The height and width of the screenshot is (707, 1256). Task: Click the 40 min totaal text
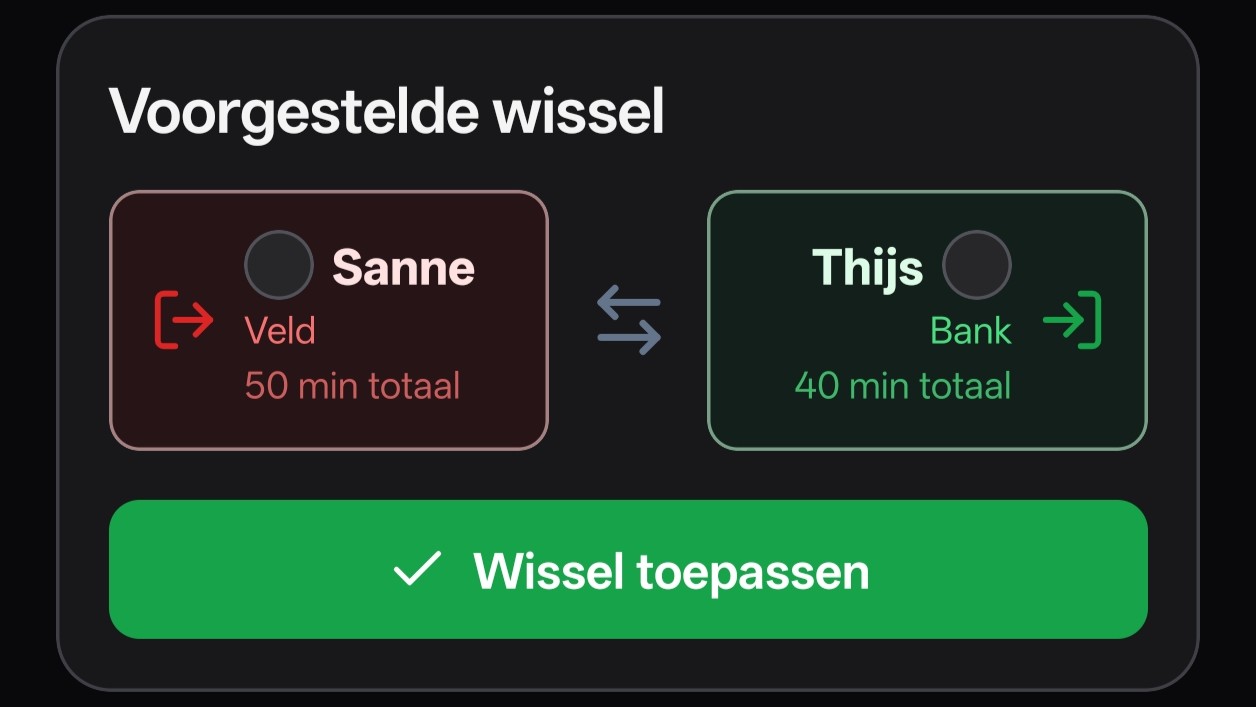[x=902, y=385]
